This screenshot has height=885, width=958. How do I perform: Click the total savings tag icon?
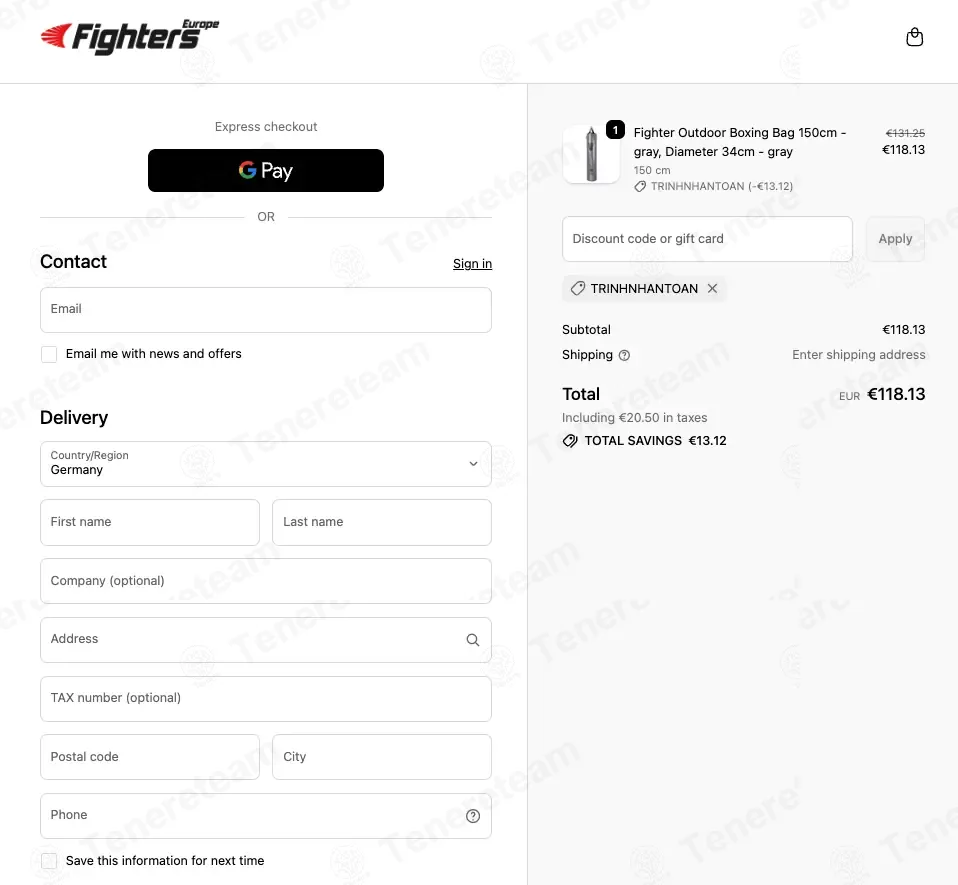pos(570,441)
